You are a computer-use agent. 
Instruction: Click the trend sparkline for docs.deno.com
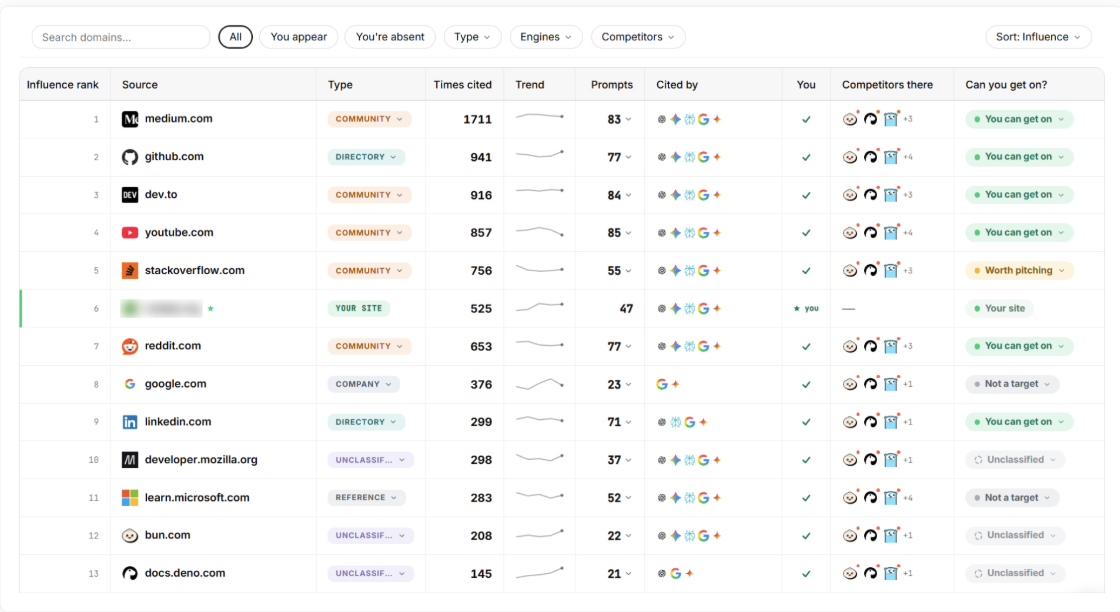click(x=540, y=573)
